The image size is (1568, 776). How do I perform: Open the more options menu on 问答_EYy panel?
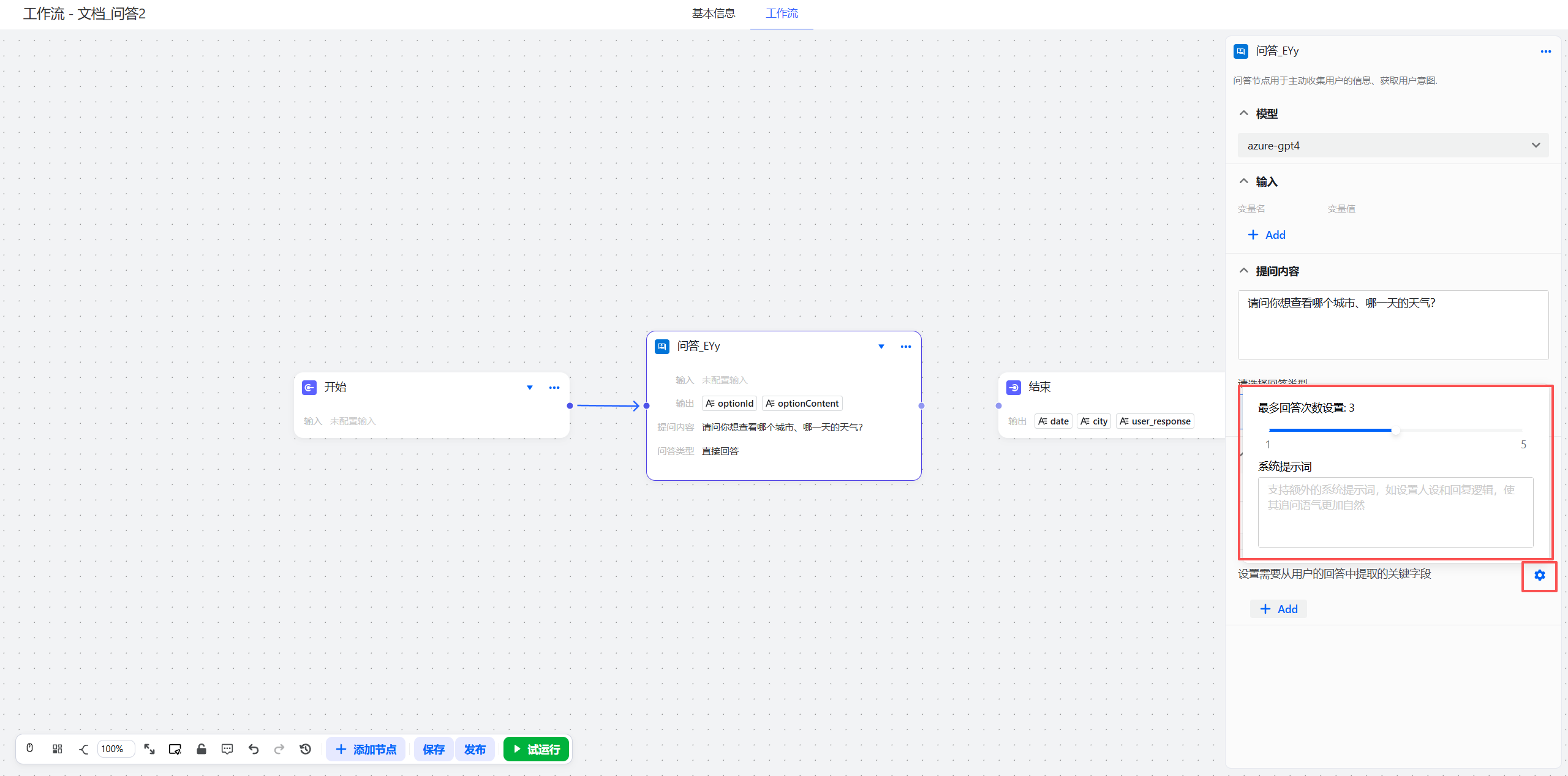click(1546, 51)
